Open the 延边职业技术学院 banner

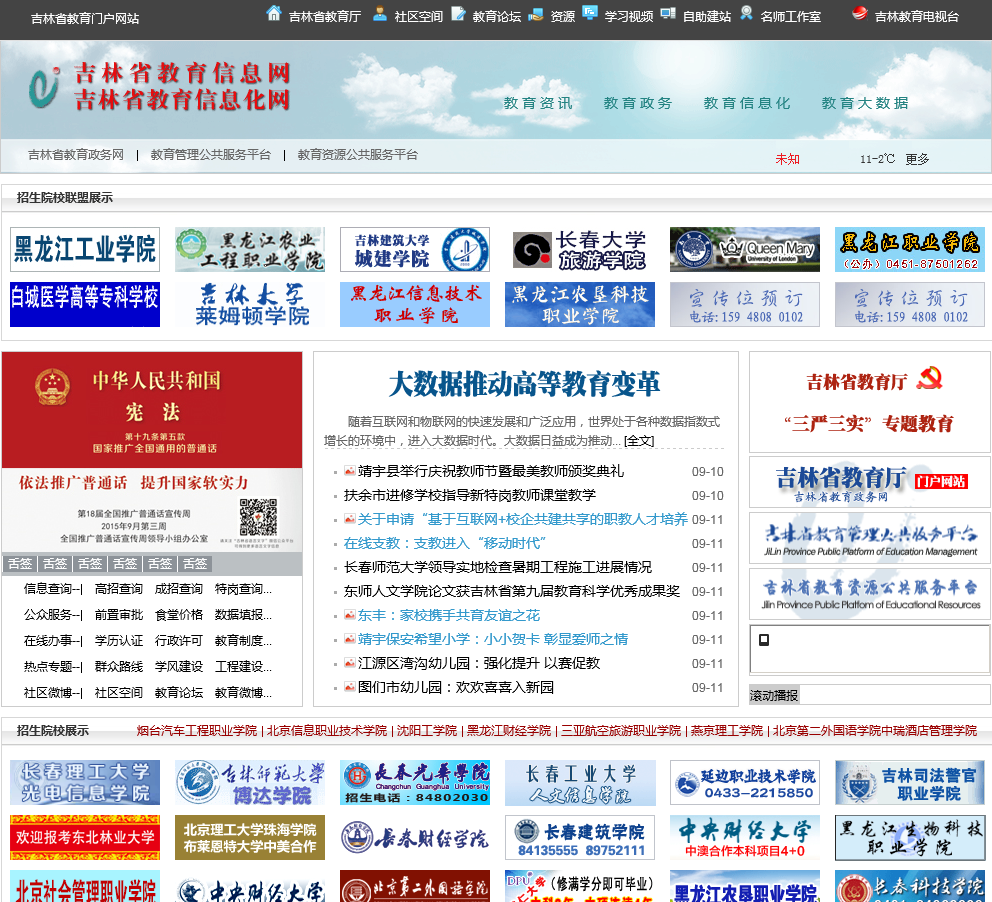(x=745, y=782)
